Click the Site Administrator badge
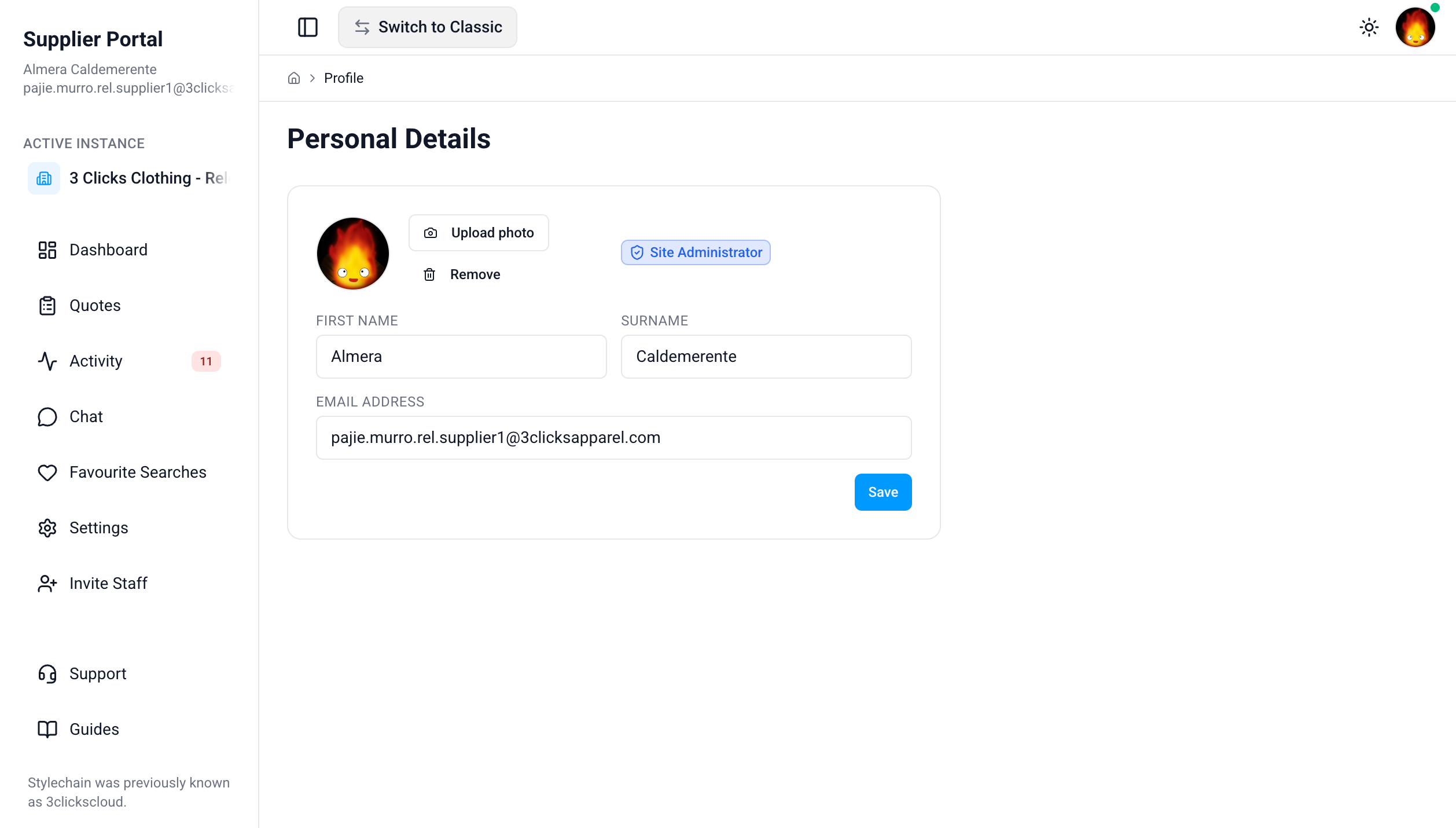 696,252
